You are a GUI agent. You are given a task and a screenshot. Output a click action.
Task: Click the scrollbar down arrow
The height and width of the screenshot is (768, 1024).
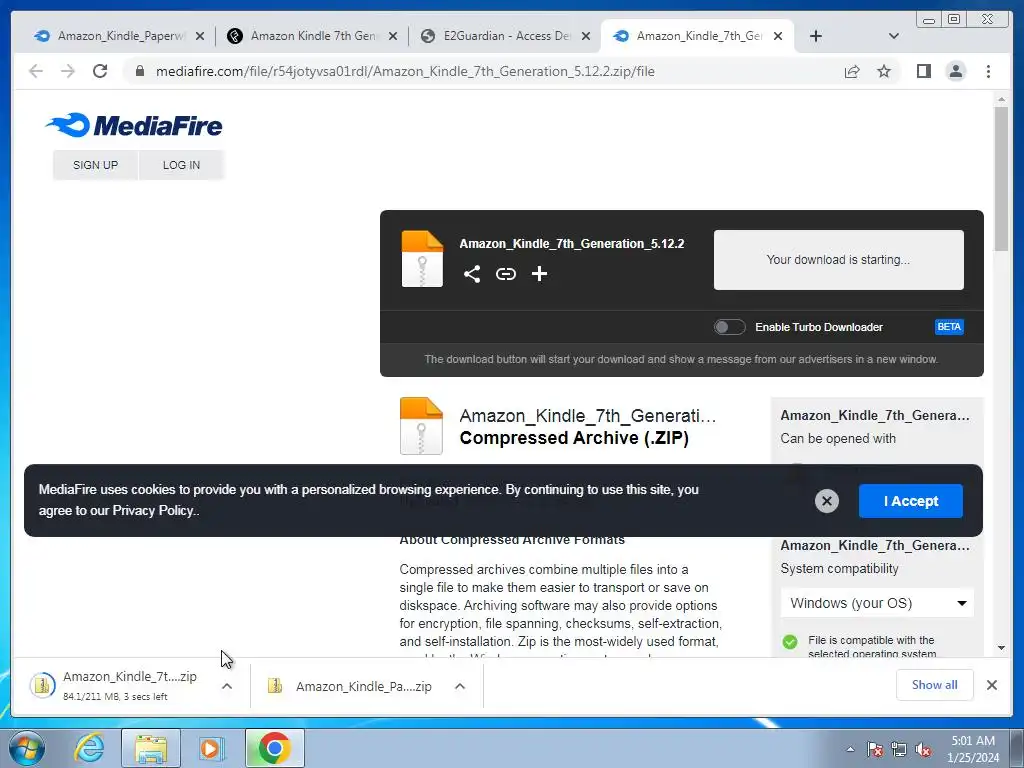pos(1001,648)
